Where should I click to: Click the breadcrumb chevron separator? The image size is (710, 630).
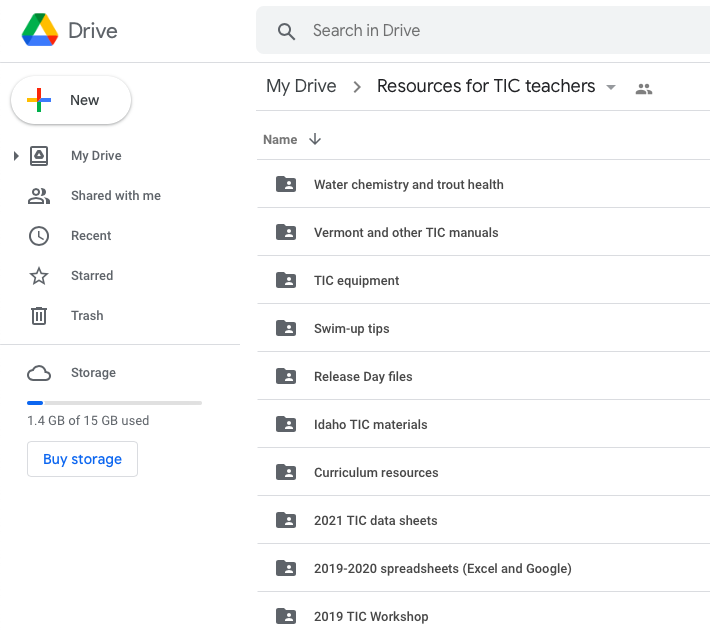357,87
